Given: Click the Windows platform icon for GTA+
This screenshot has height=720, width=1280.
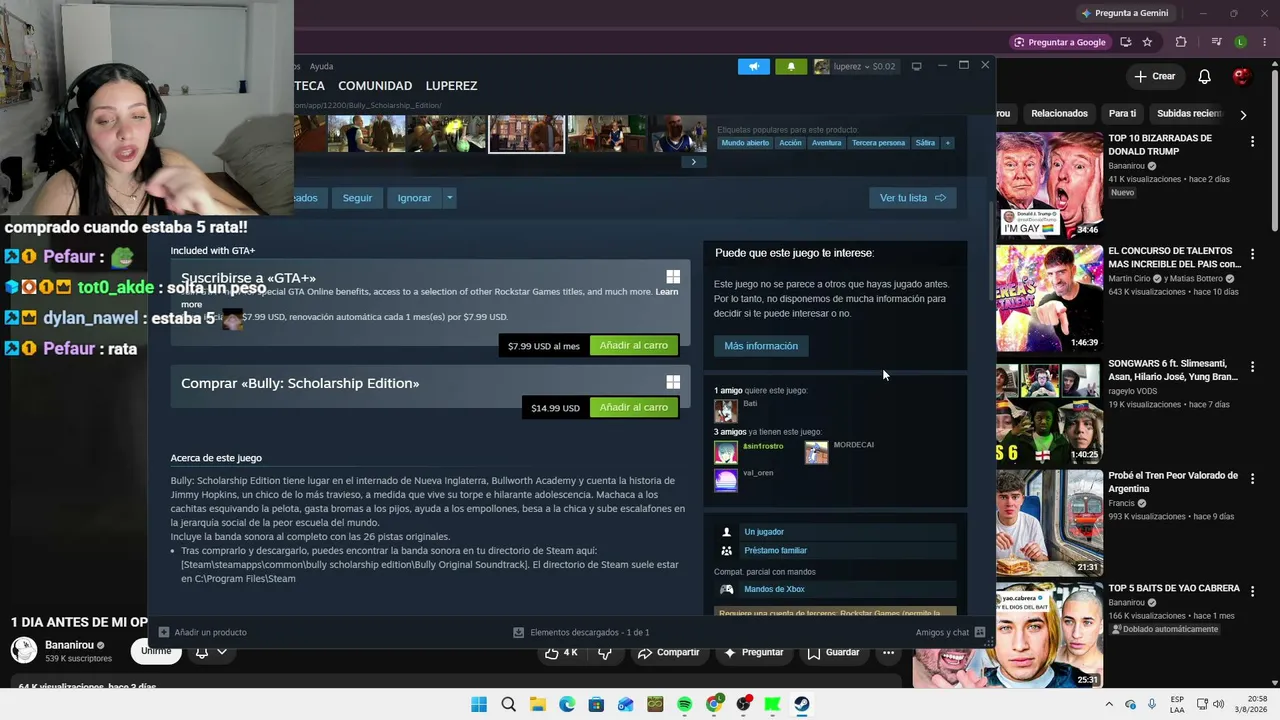Looking at the screenshot, I should pyautogui.click(x=673, y=277).
